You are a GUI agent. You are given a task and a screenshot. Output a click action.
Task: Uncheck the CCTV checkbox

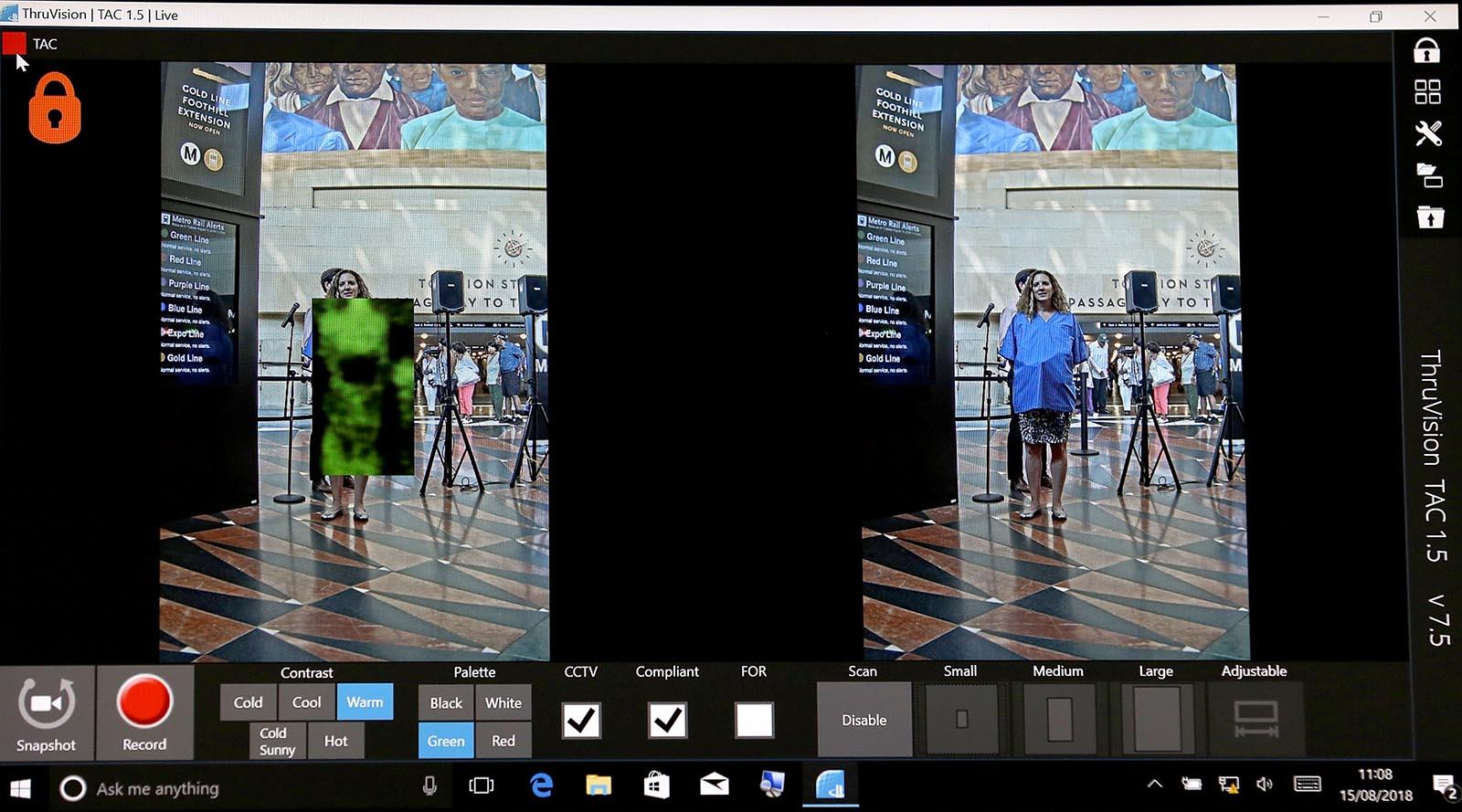(x=581, y=720)
